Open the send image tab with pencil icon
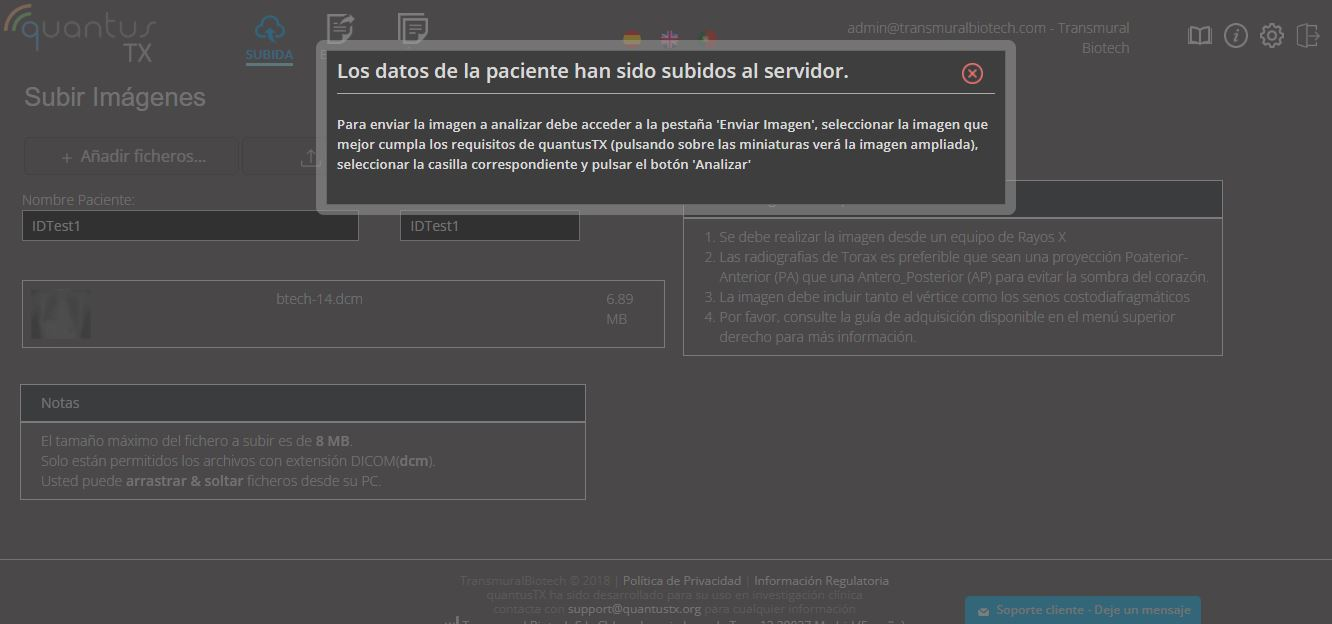Image resolution: width=1332 pixels, height=624 pixels. pos(340,28)
